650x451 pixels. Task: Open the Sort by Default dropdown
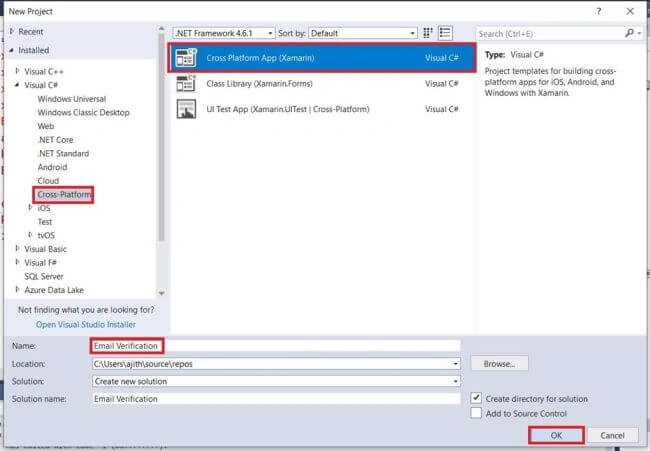pos(363,33)
